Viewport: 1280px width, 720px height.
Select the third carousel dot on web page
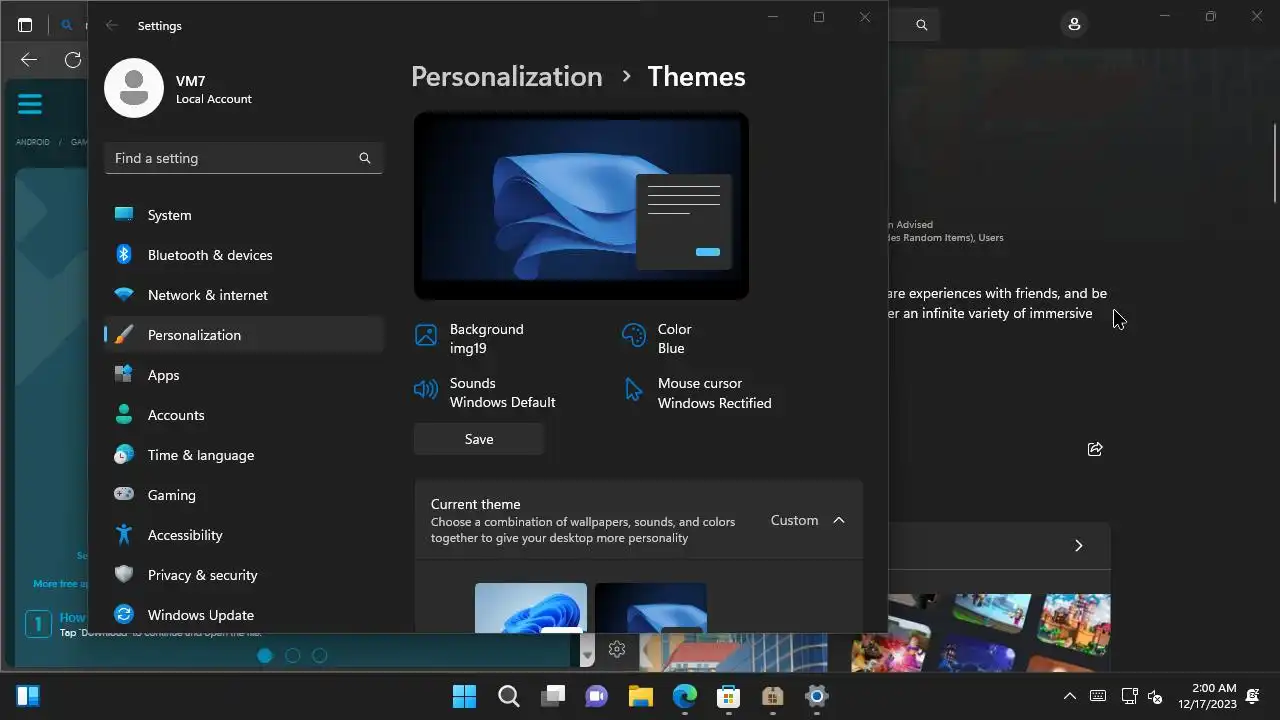tap(320, 656)
